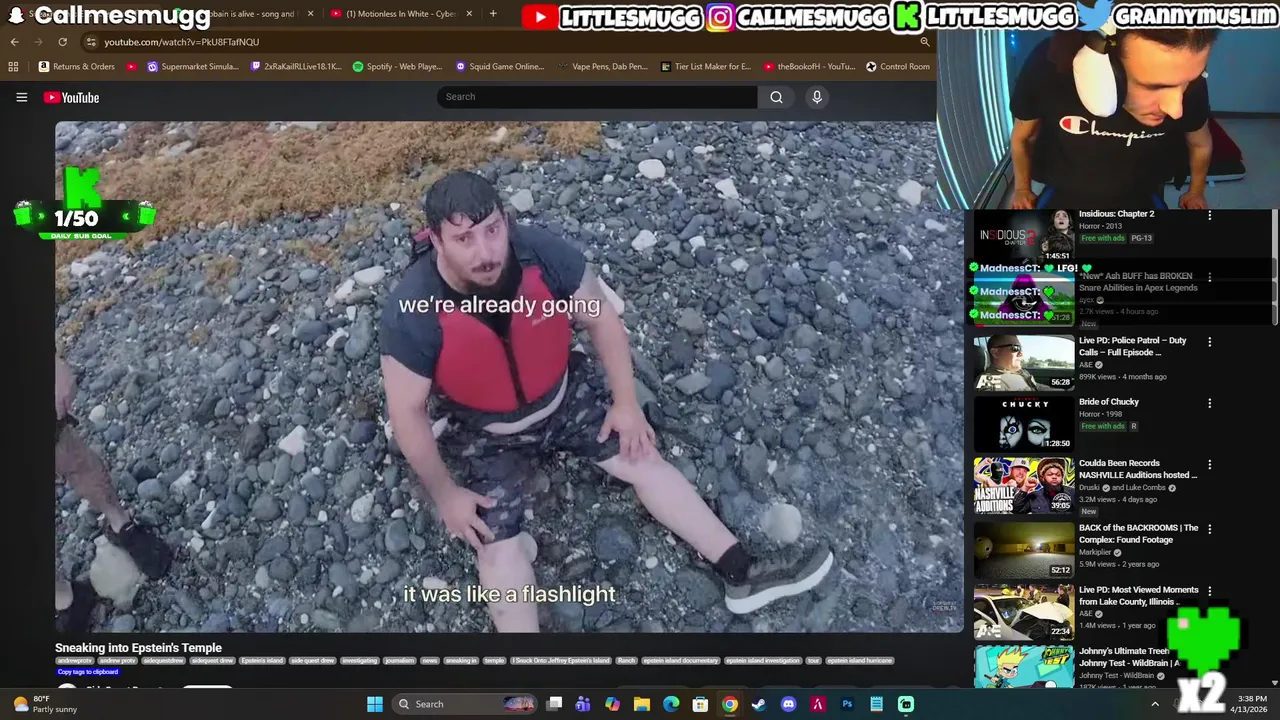
Task: Open the YouTube hamburger guide menu
Action: [21, 97]
